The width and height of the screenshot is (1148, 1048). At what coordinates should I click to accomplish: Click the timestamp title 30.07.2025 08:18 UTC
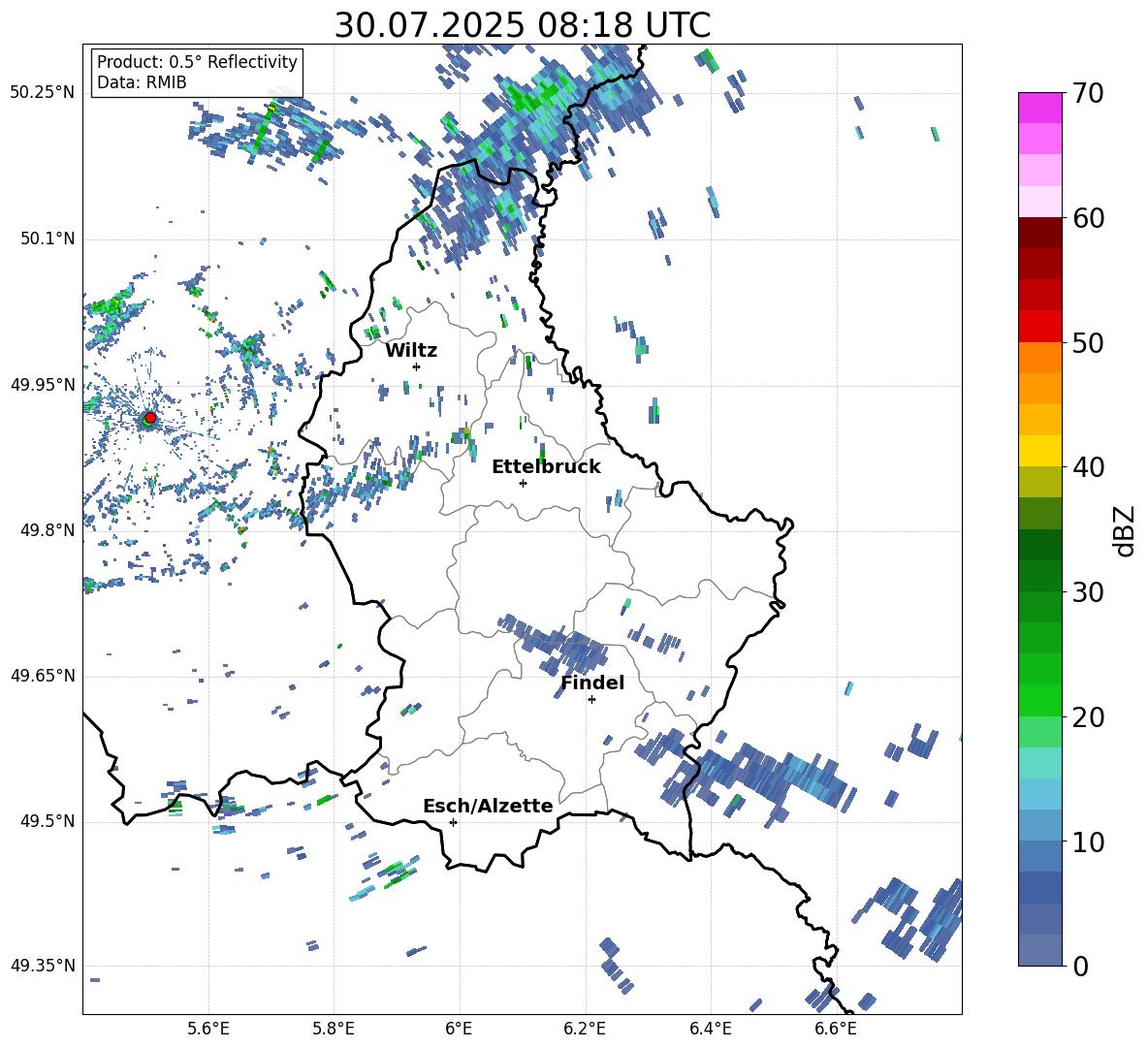coord(523,25)
